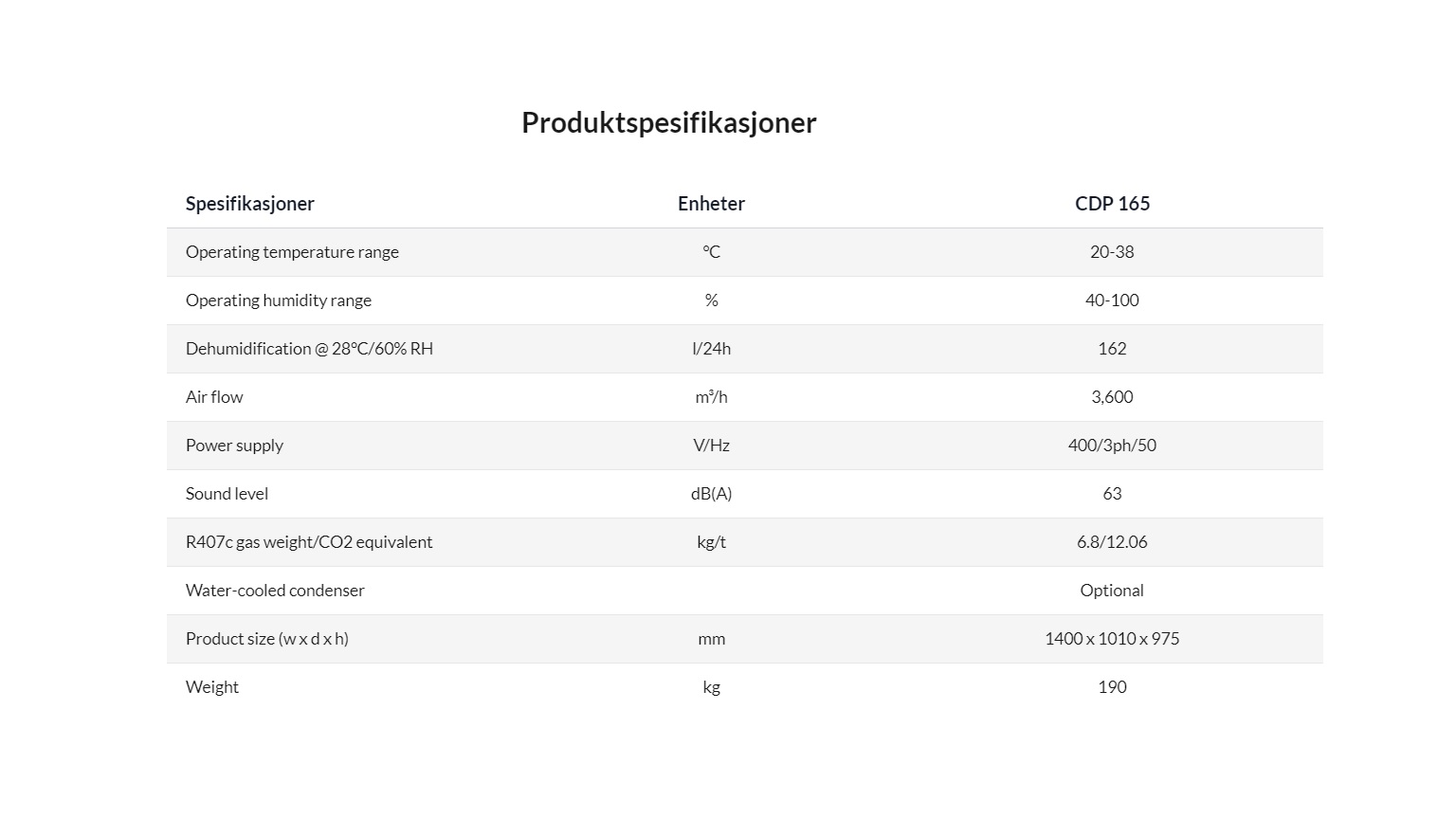This screenshot has width=1456, height=819.
Task: Select the 400/3ph/50 power value
Action: [x=1112, y=446]
